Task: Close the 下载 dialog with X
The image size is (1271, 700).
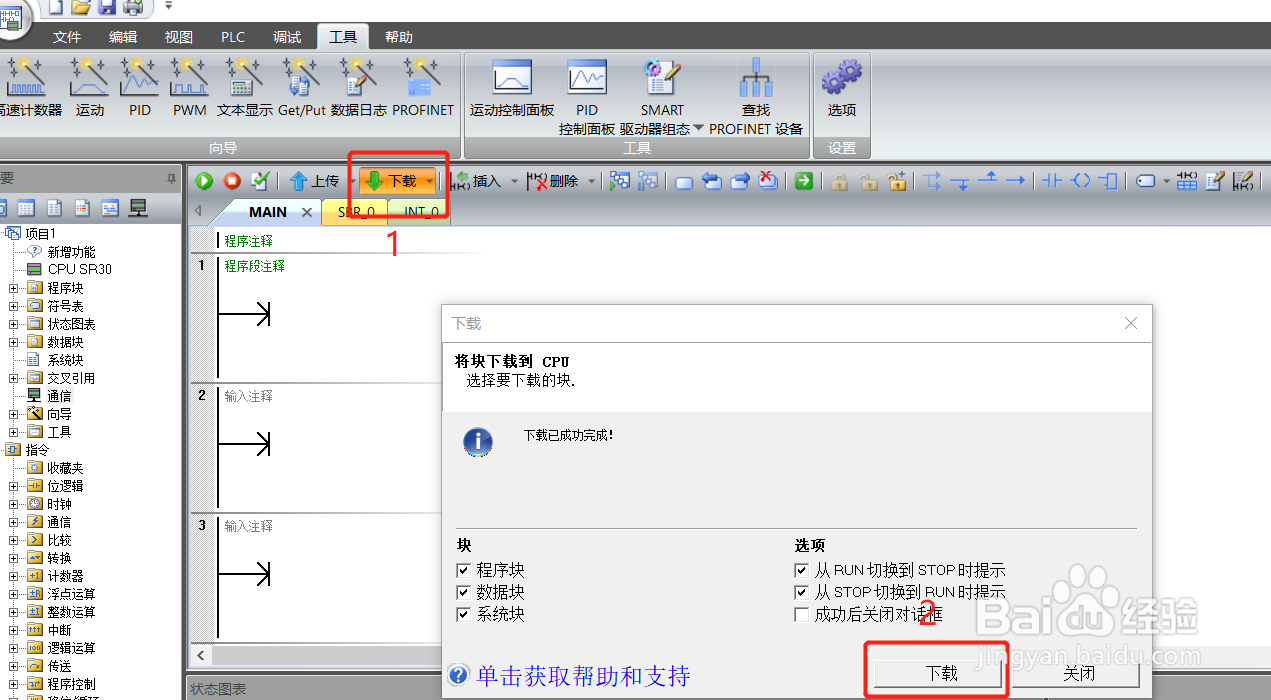Action: point(1131,323)
